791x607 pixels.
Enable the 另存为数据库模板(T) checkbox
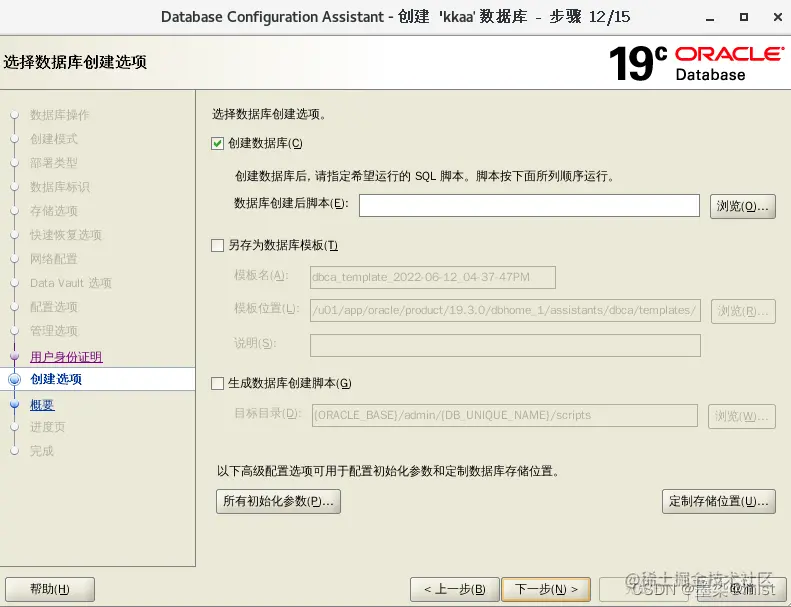pos(217,246)
